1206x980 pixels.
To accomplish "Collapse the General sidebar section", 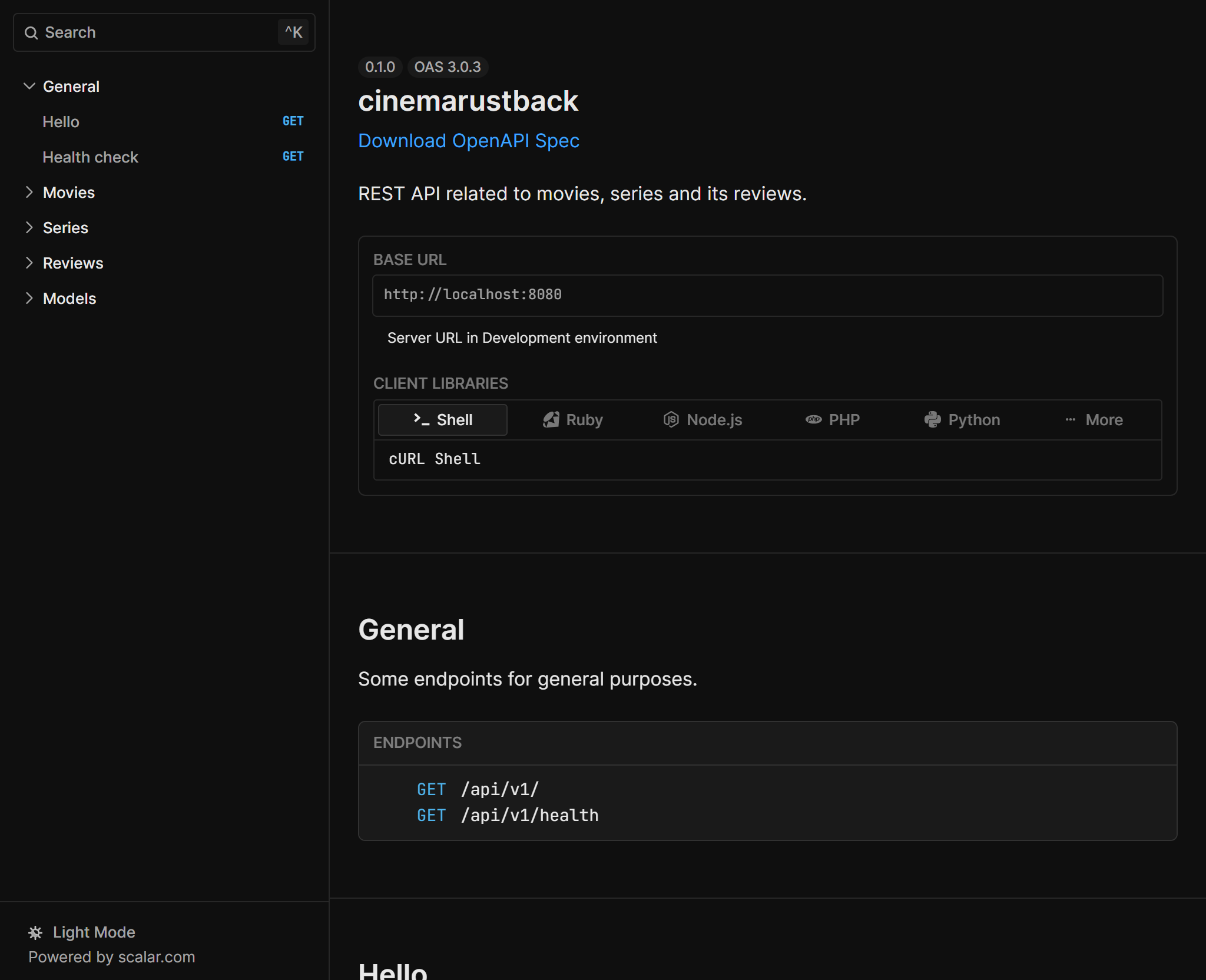I will (29, 87).
